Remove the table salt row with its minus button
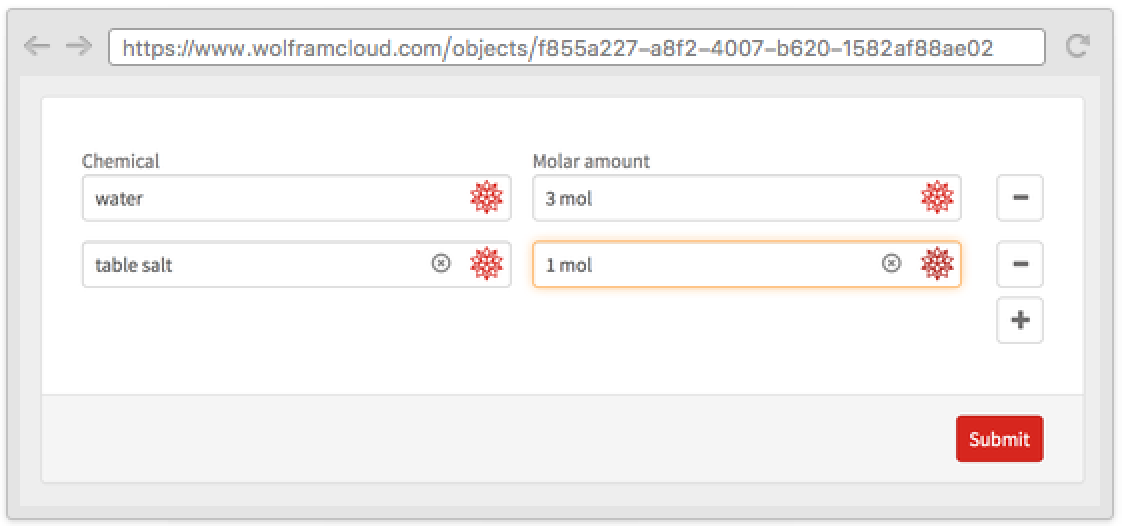The width and height of the screenshot is (1122, 530). 1019,264
